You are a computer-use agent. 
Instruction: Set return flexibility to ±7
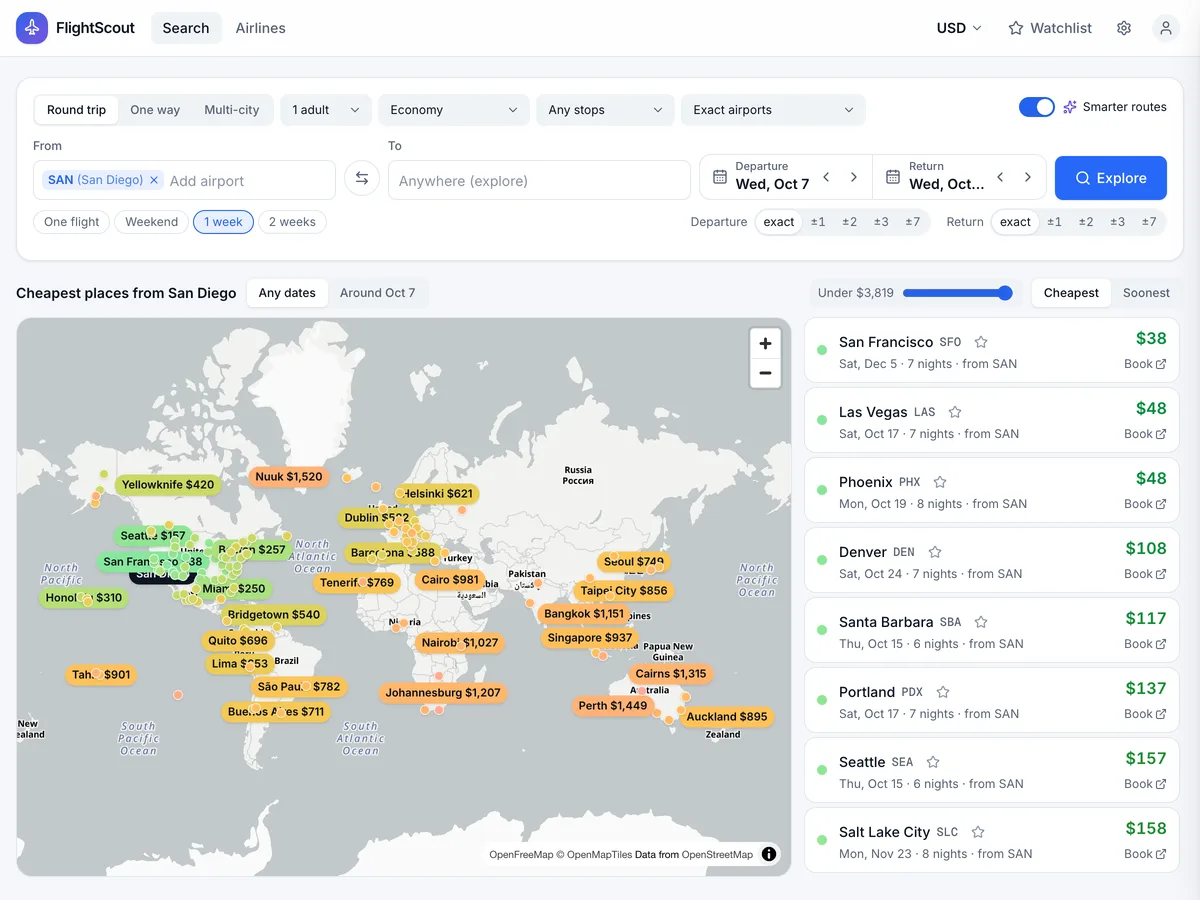point(1149,222)
